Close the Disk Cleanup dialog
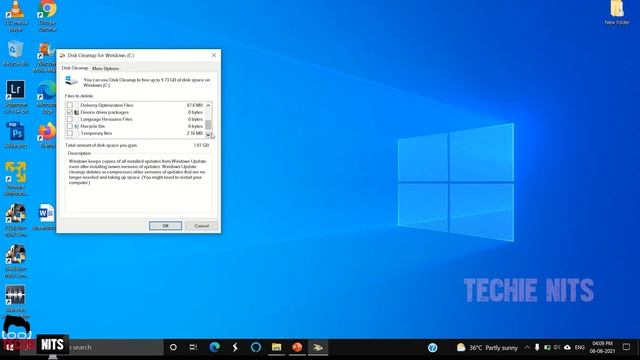640x360 pixels. pos(213,55)
